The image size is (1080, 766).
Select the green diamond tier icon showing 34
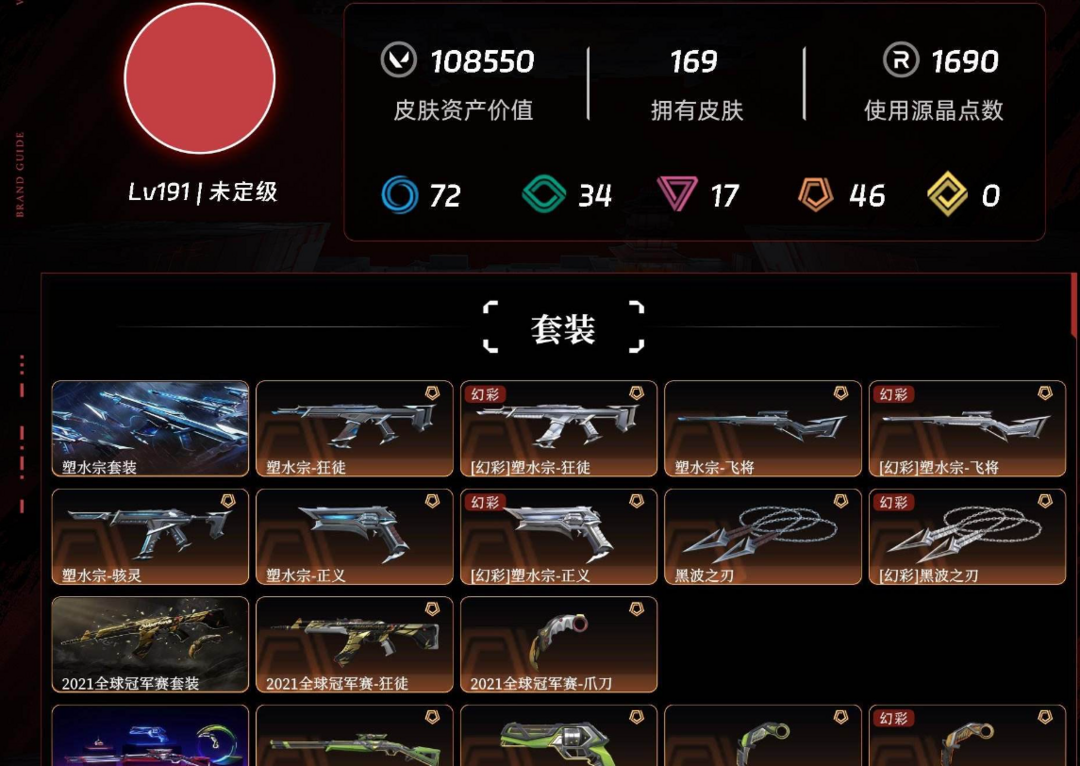(543, 194)
